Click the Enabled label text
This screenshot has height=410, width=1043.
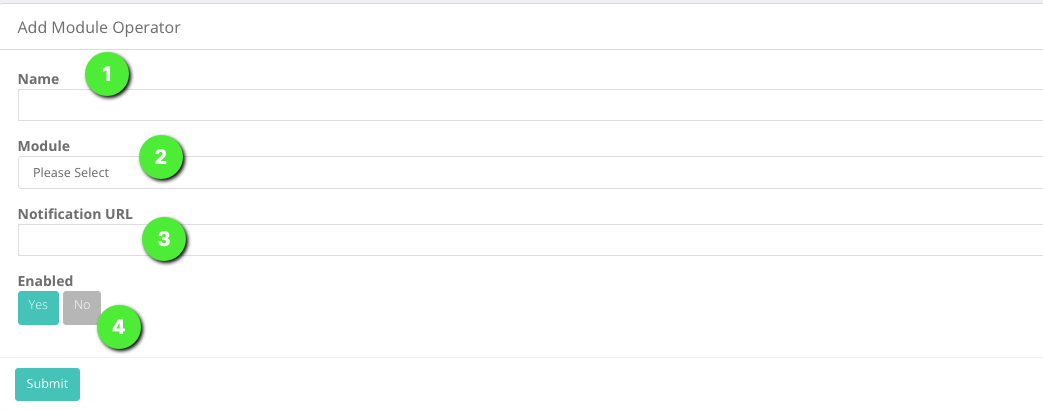tap(45, 280)
